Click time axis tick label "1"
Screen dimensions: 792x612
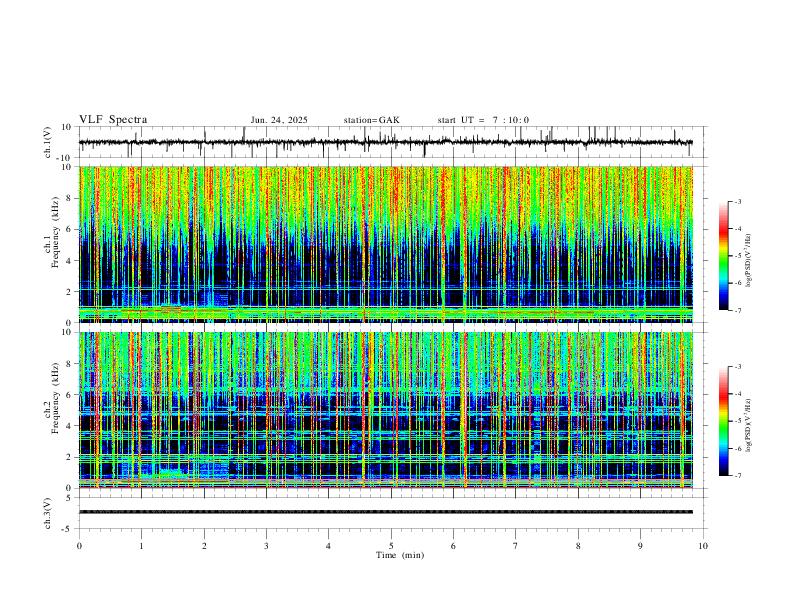tap(141, 546)
